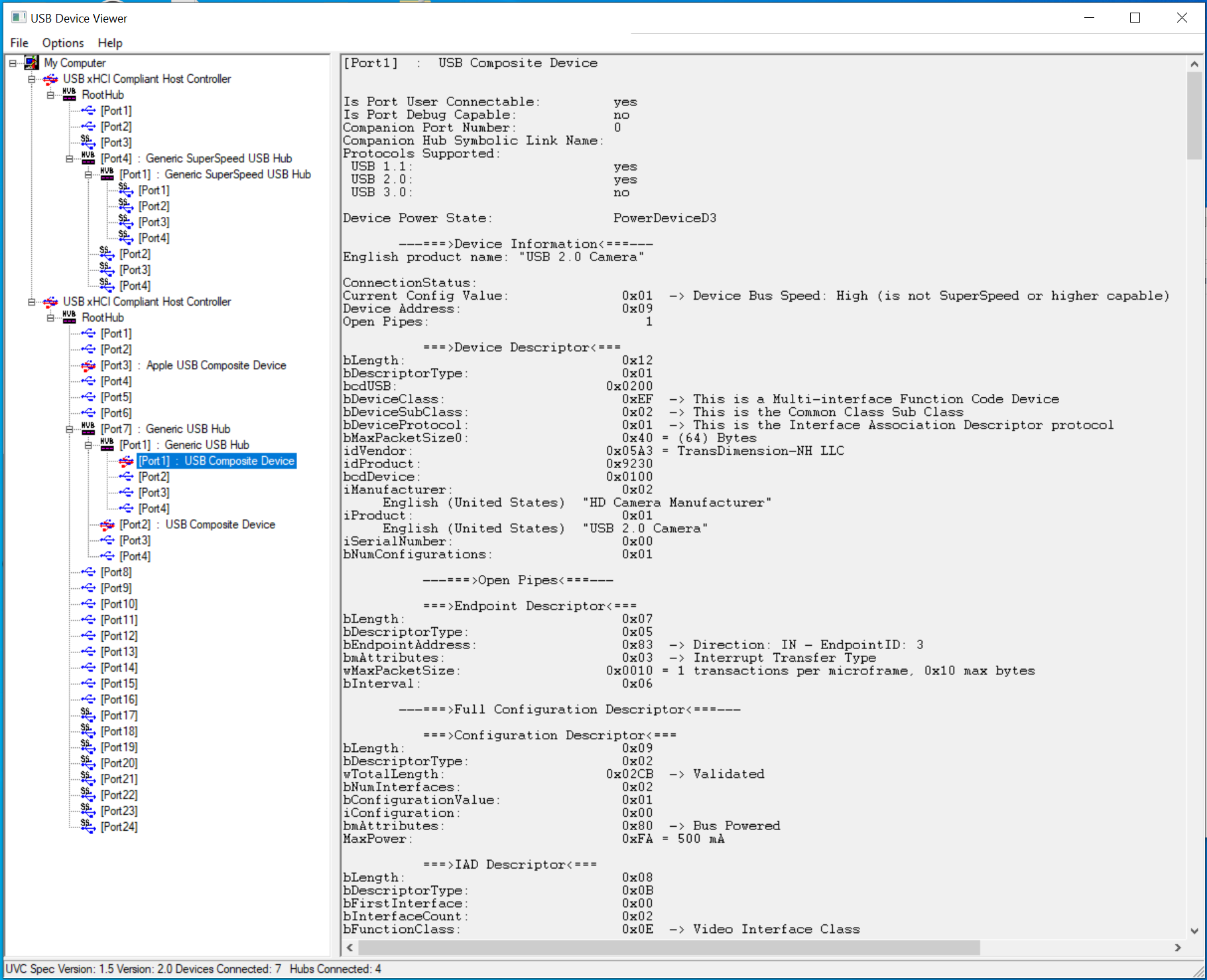Click the My Computer icon
The width and height of the screenshot is (1207, 980).
(x=31, y=63)
